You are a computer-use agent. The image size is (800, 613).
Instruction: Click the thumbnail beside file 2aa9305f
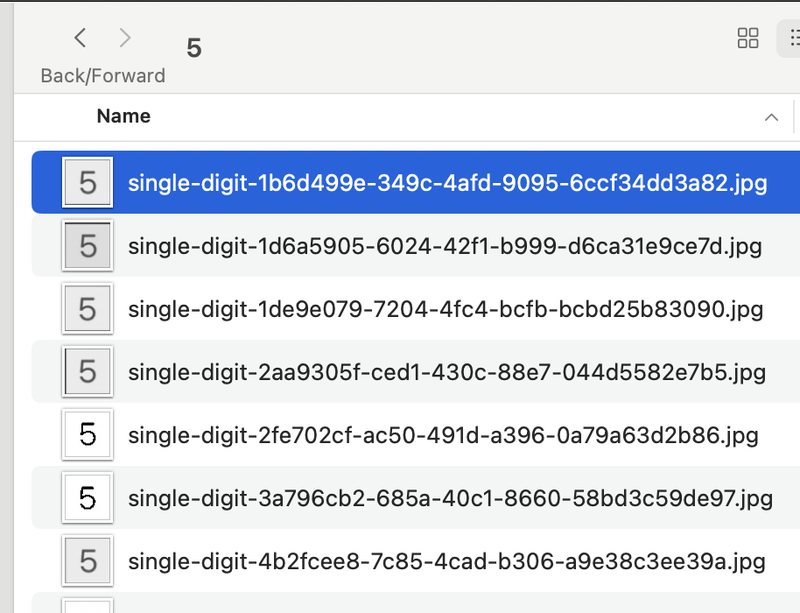87,372
